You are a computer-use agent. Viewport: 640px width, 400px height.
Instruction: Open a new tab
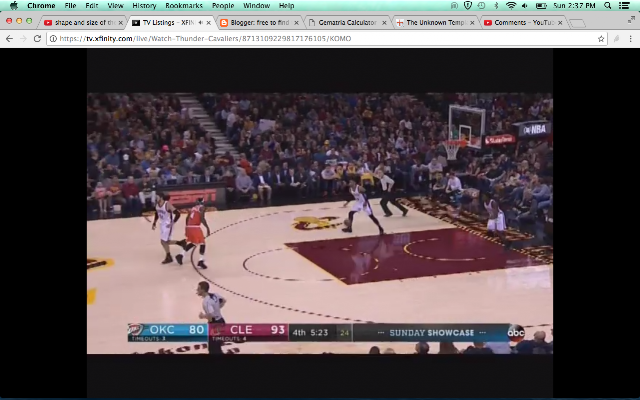click(x=577, y=23)
